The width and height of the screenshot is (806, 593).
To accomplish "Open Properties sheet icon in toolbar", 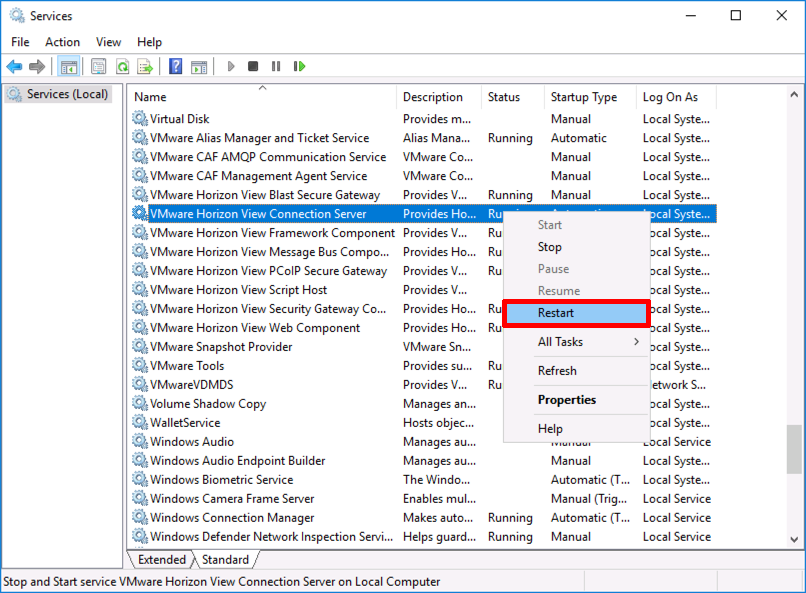I will 98,66.
